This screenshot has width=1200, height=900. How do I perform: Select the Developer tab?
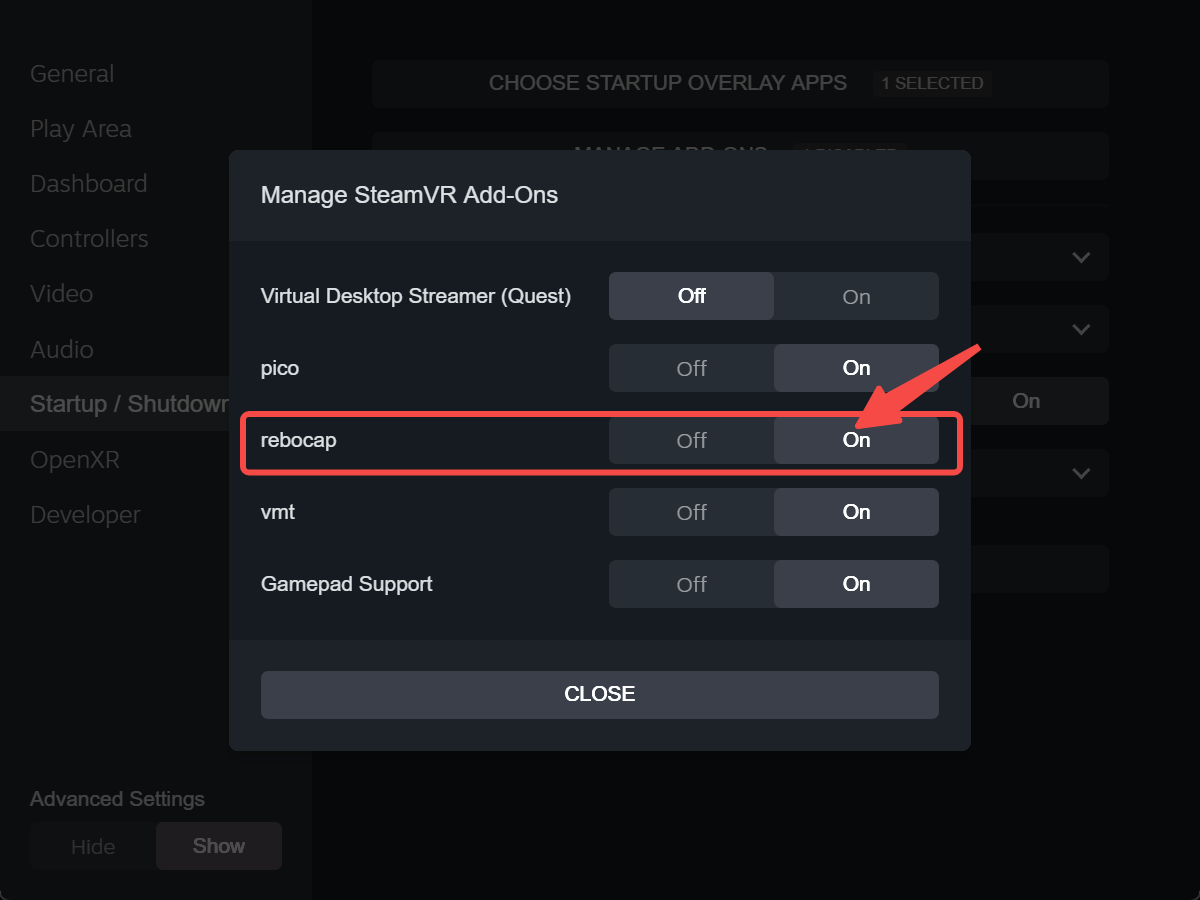pyautogui.click(x=85, y=515)
